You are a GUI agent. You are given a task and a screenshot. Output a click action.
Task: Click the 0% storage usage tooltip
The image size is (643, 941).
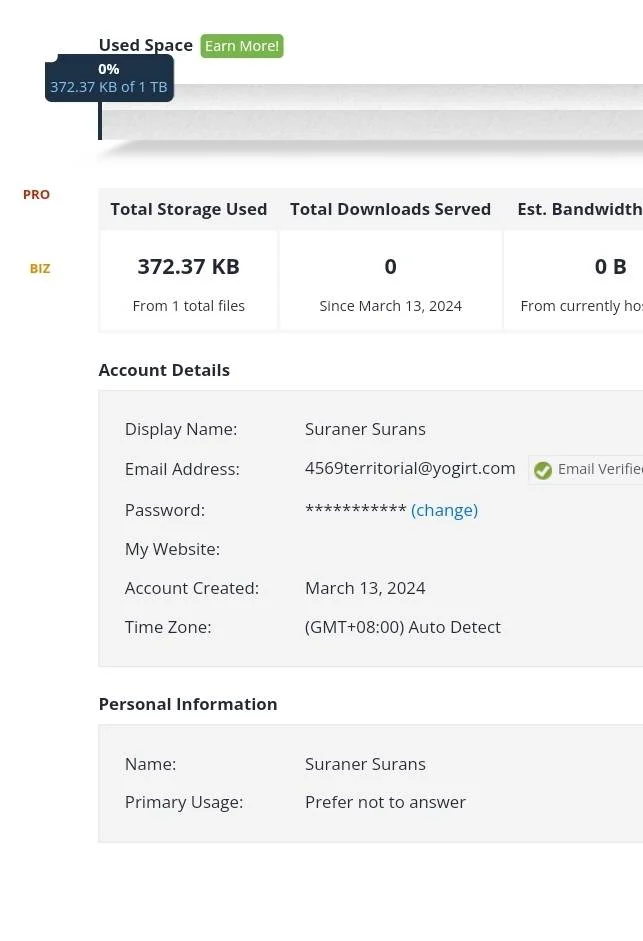coord(109,78)
